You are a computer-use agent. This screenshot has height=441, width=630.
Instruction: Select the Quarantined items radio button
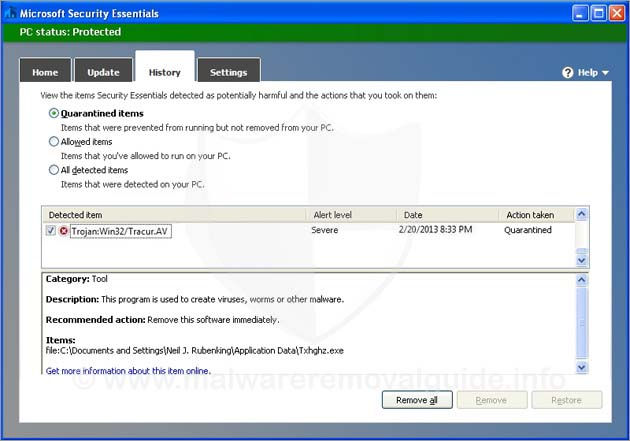click(x=53, y=113)
